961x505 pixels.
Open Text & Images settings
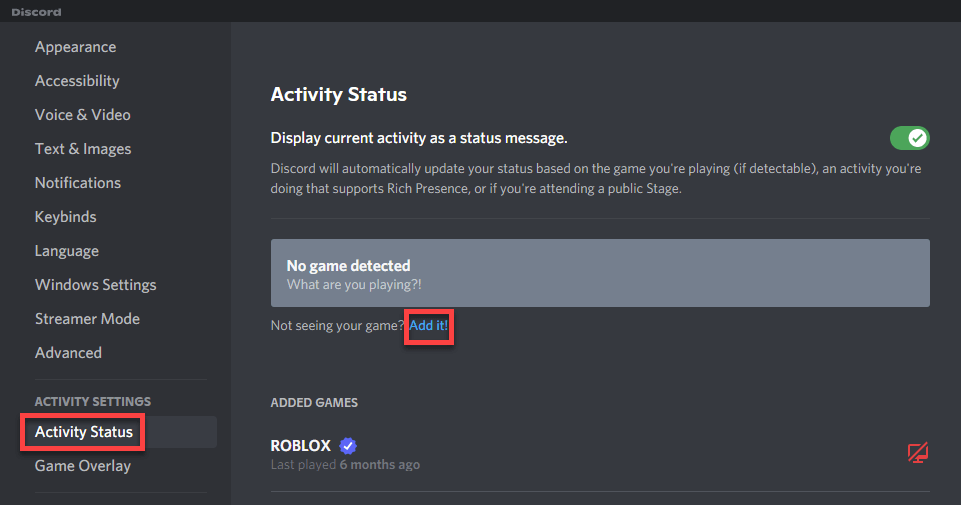coord(83,149)
